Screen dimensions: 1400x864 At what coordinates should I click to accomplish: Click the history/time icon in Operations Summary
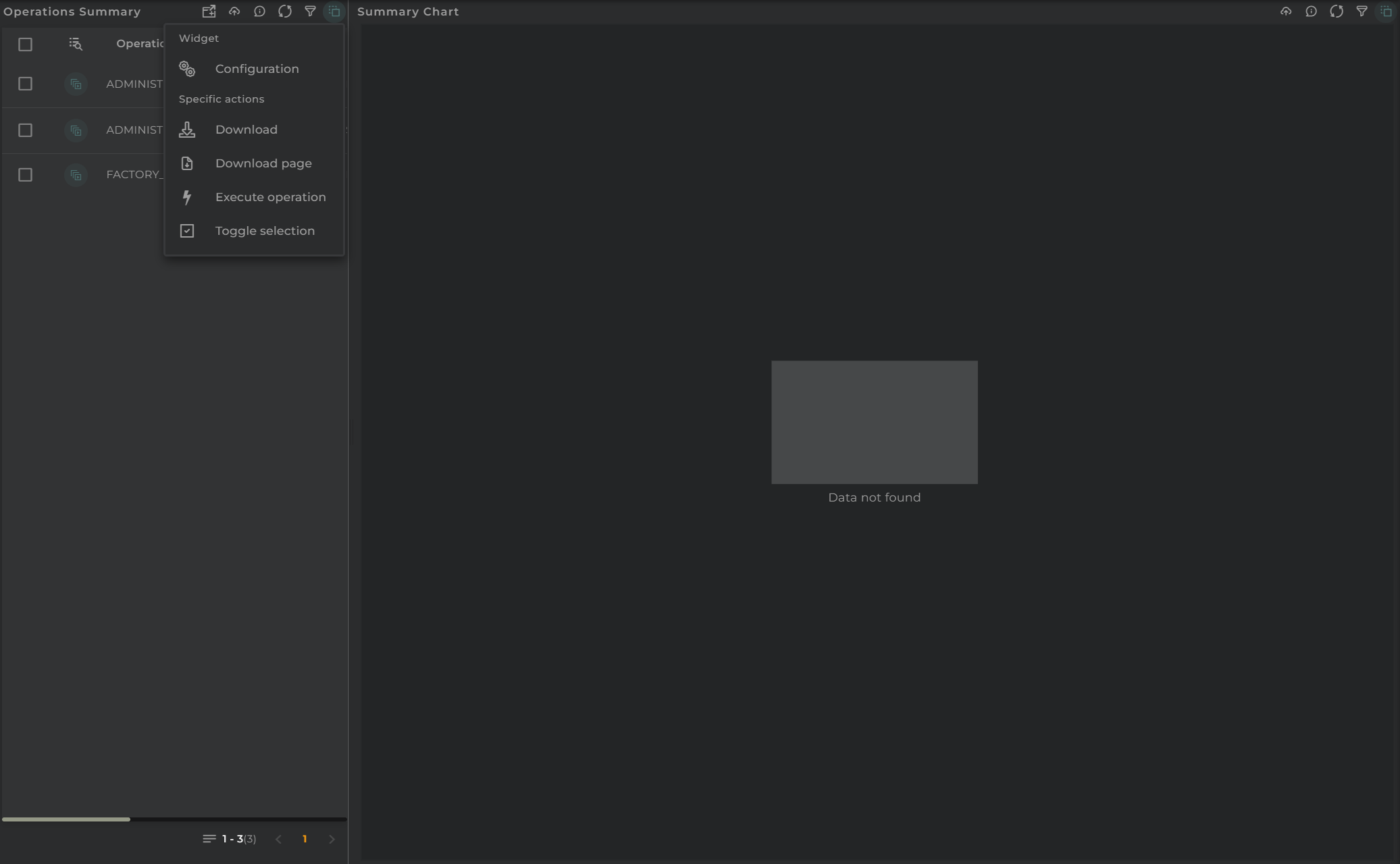260,11
